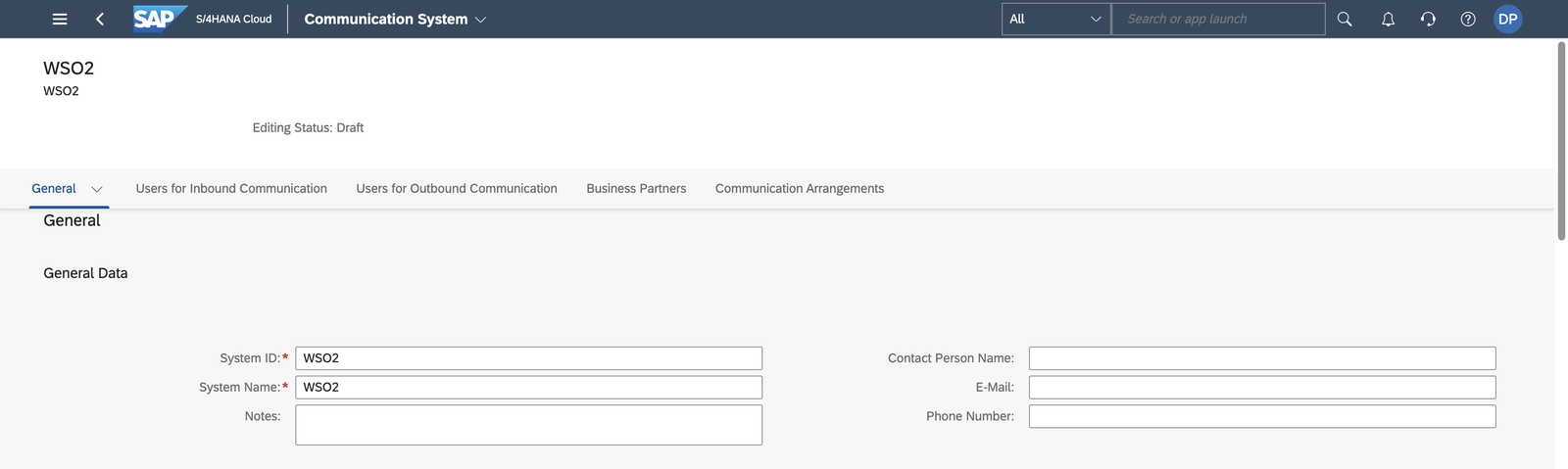Screen dimensions: 1568x469
Task: Open the help question mark icon
Action: pyautogui.click(x=1468, y=19)
